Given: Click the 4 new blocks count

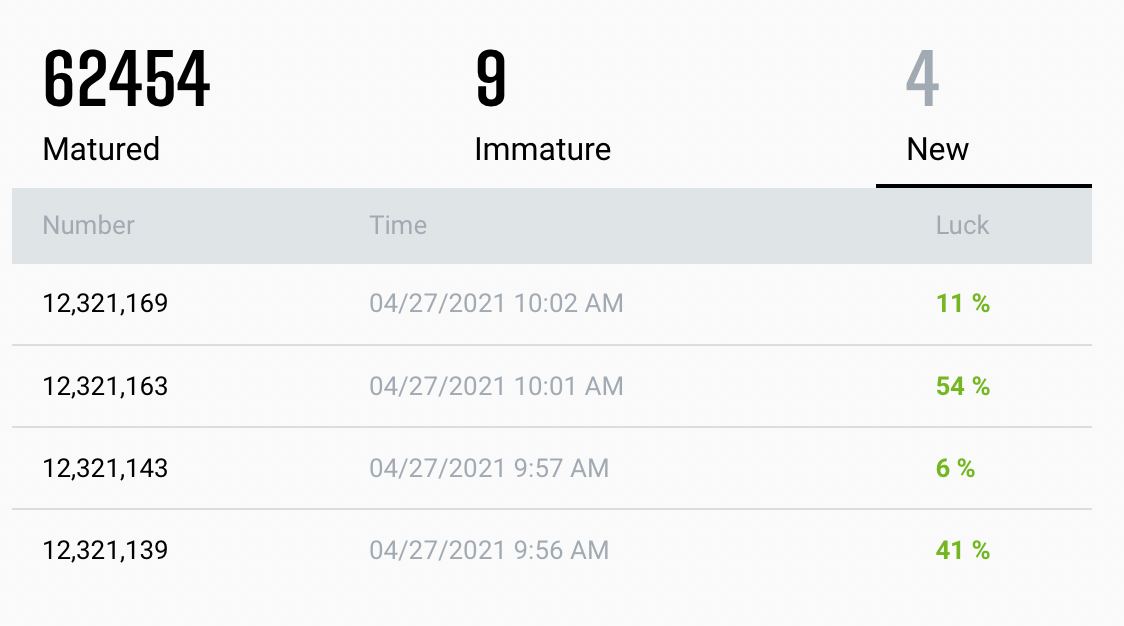Looking at the screenshot, I should coord(923,78).
